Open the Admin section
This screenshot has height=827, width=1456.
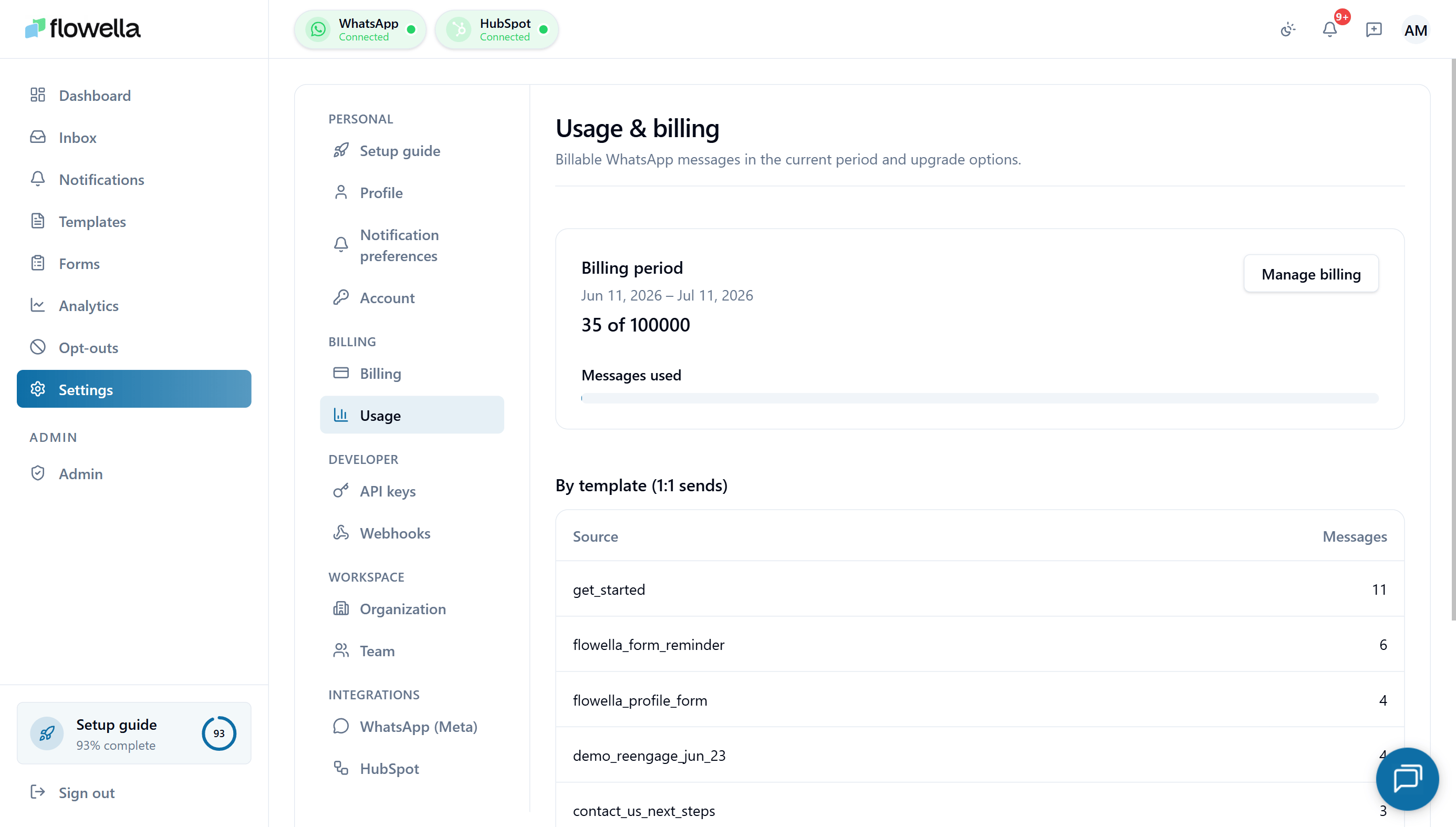(134, 473)
